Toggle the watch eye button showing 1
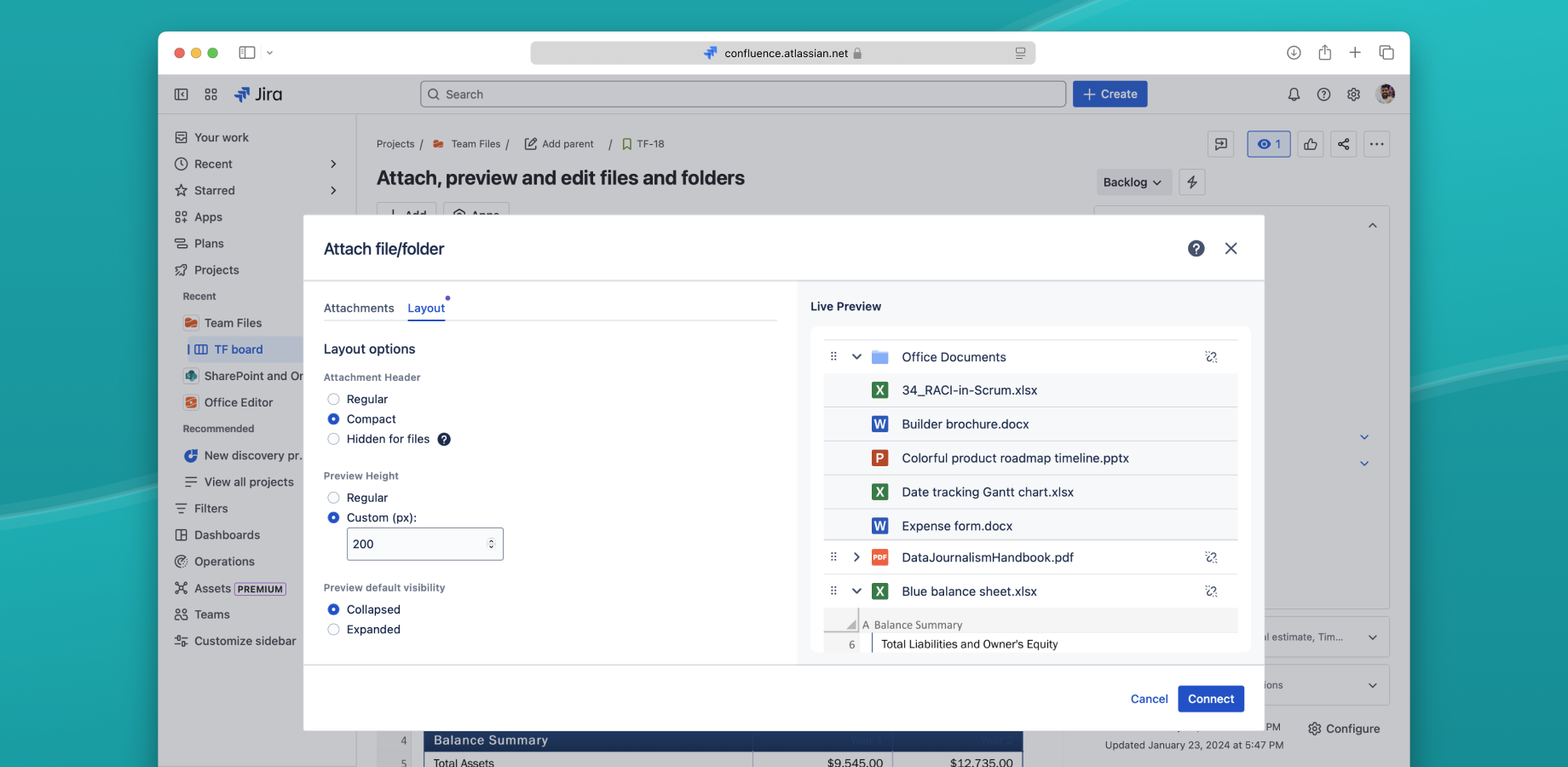 [x=1269, y=144]
